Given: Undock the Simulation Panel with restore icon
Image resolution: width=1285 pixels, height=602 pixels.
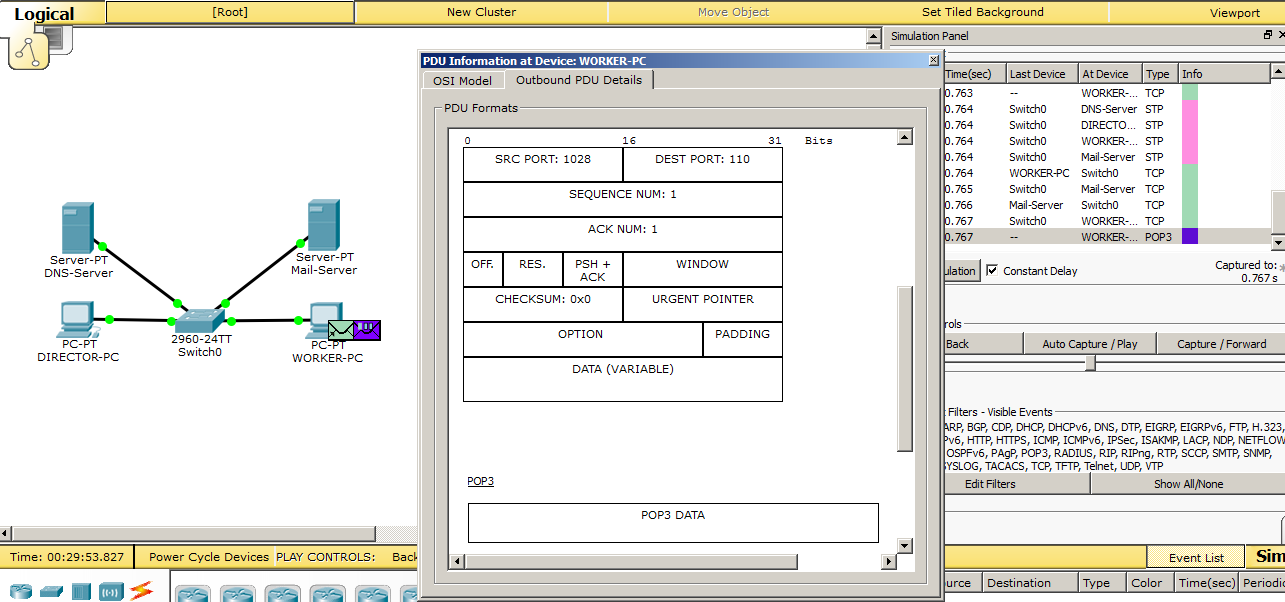Looking at the screenshot, I should tap(1268, 36).
